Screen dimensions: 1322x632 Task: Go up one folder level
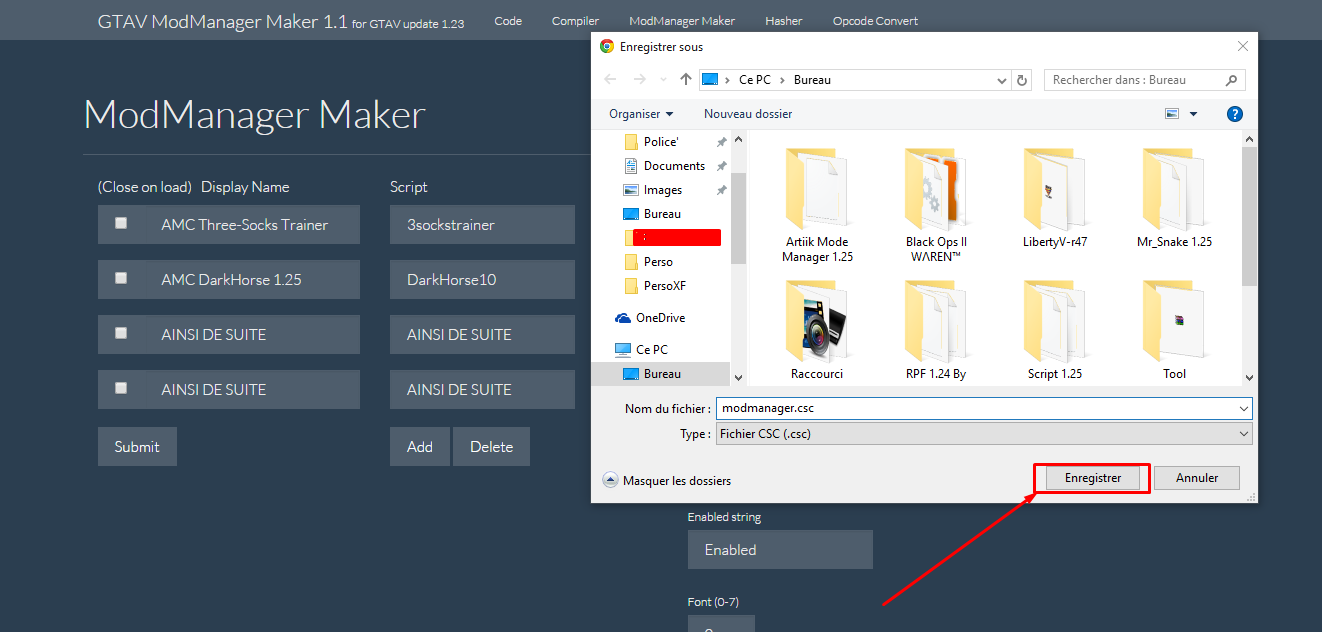(686, 80)
